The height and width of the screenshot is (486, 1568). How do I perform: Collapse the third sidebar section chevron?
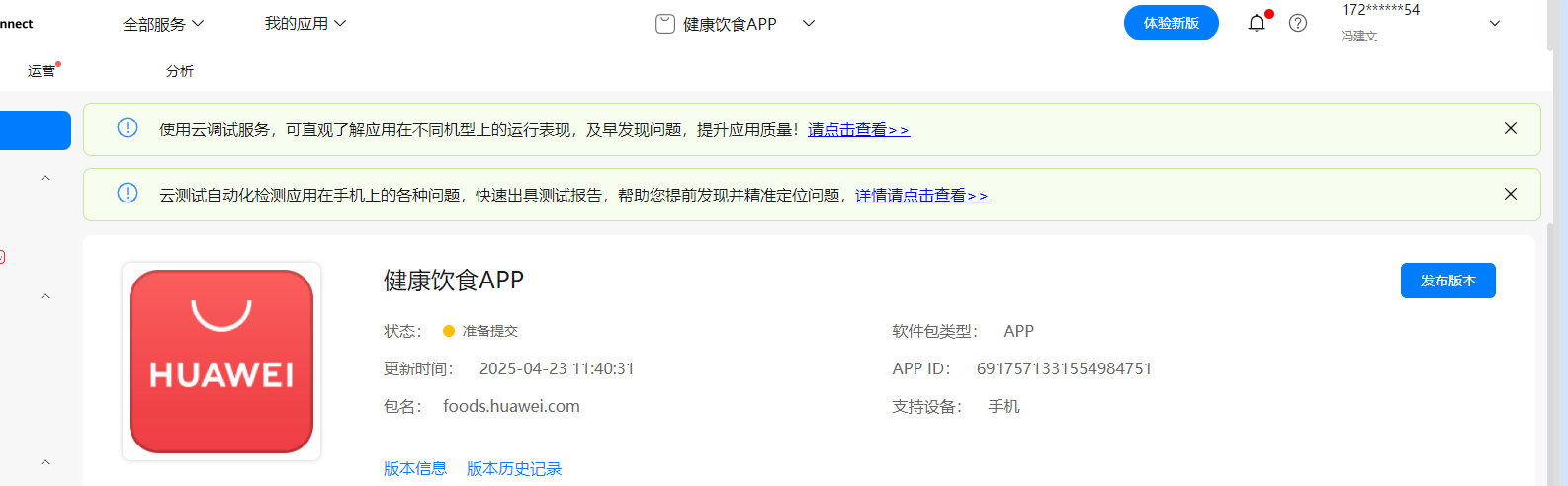point(45,462)
